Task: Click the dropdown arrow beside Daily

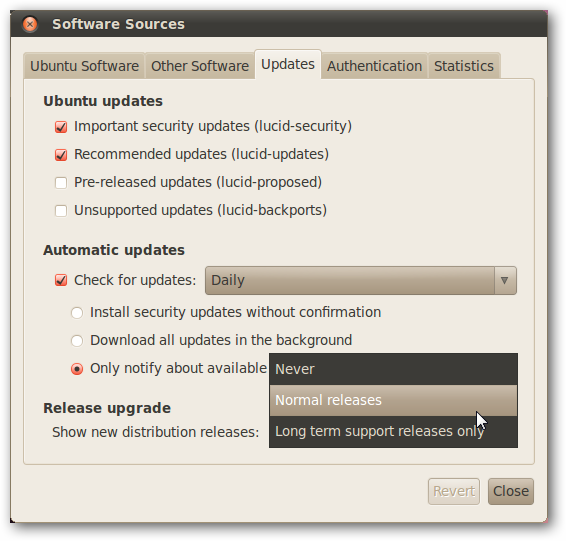Action: (x=505, y=280)
